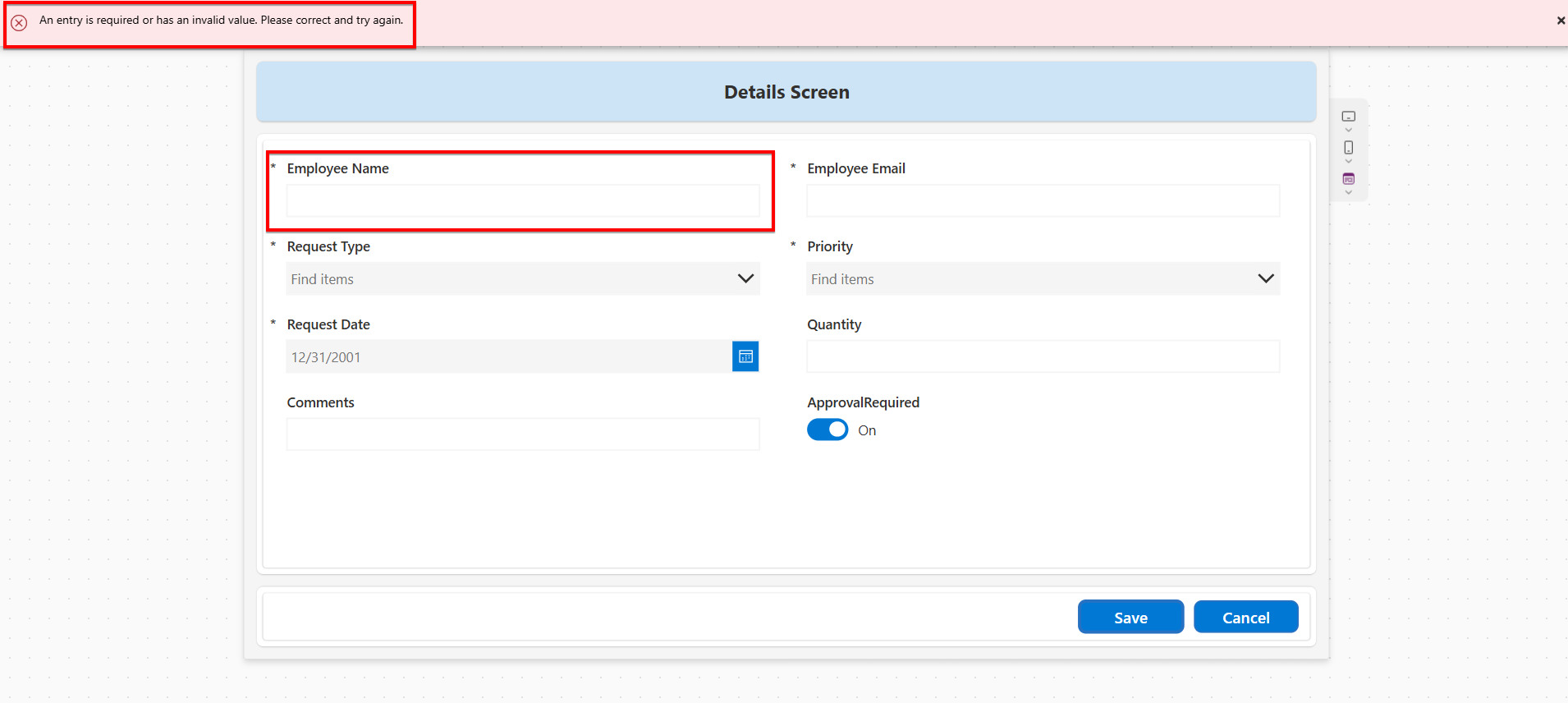Click the Employee Name text field
The height and width of the screenshot is (703, 1568).
coord(522,201)
